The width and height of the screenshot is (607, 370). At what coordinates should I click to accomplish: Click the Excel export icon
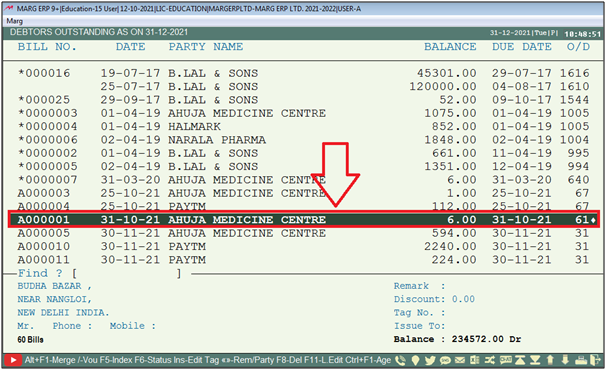click(475, 360)
